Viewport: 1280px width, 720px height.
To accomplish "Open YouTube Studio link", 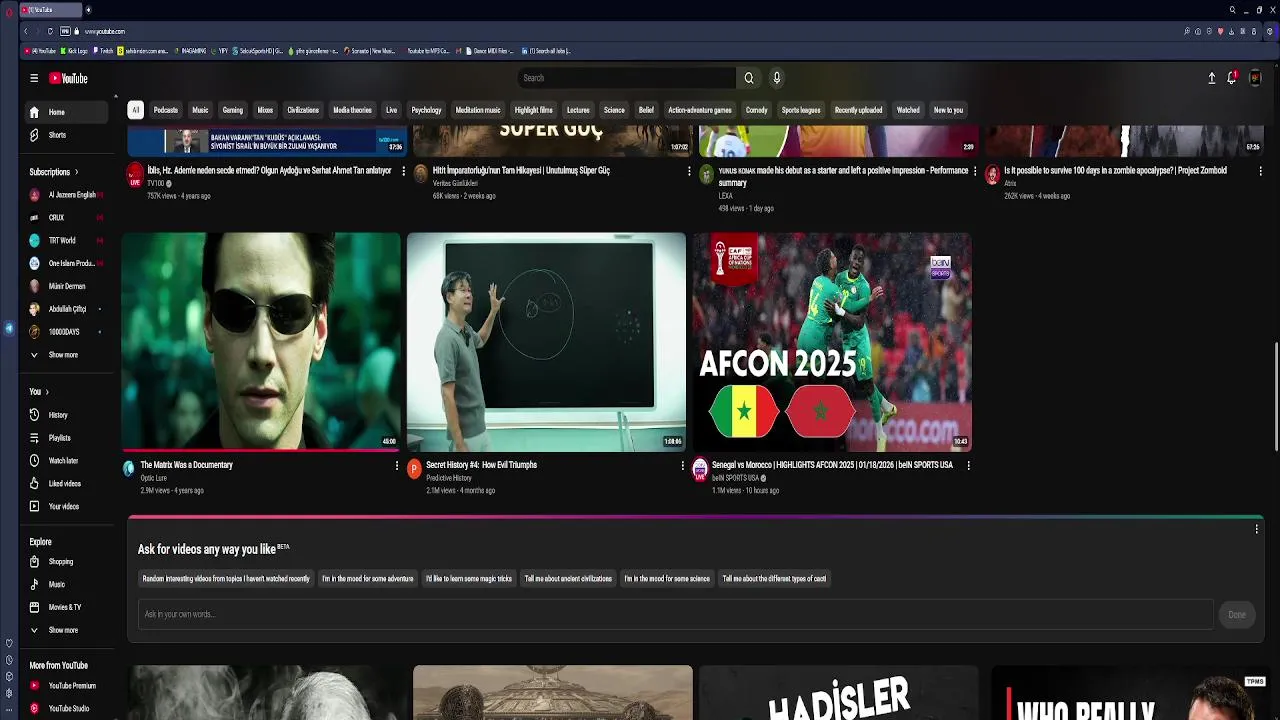I will click(x=64, y=709).
